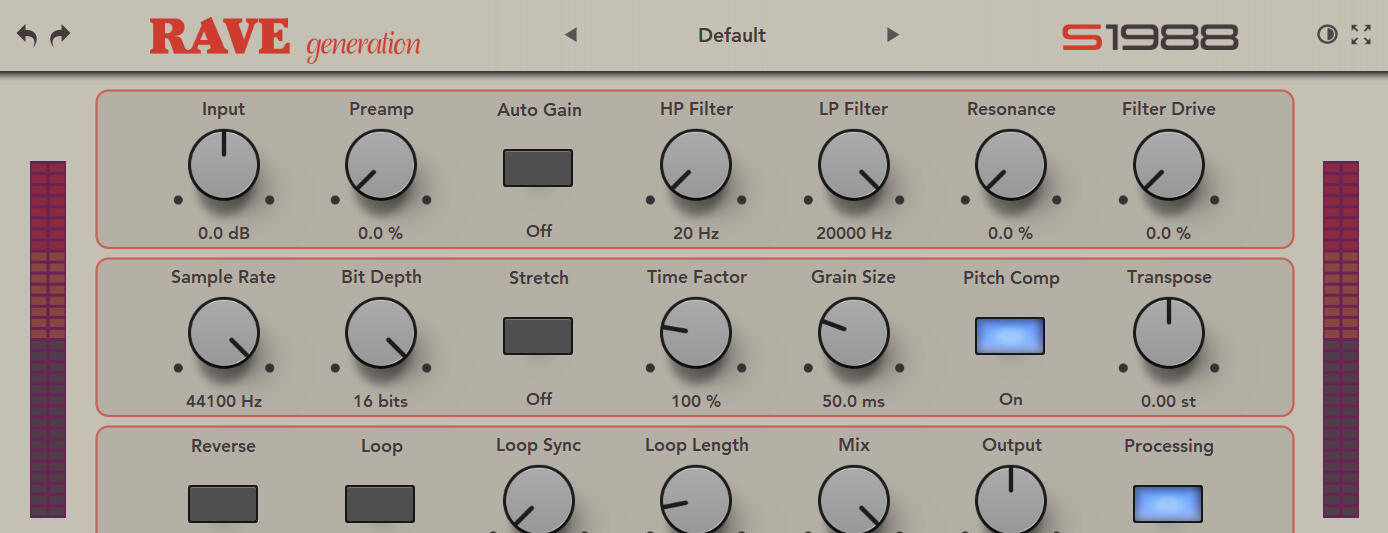Click the Transpose knob
This screenshot has width=1388, height=533.
point(1169,333)
